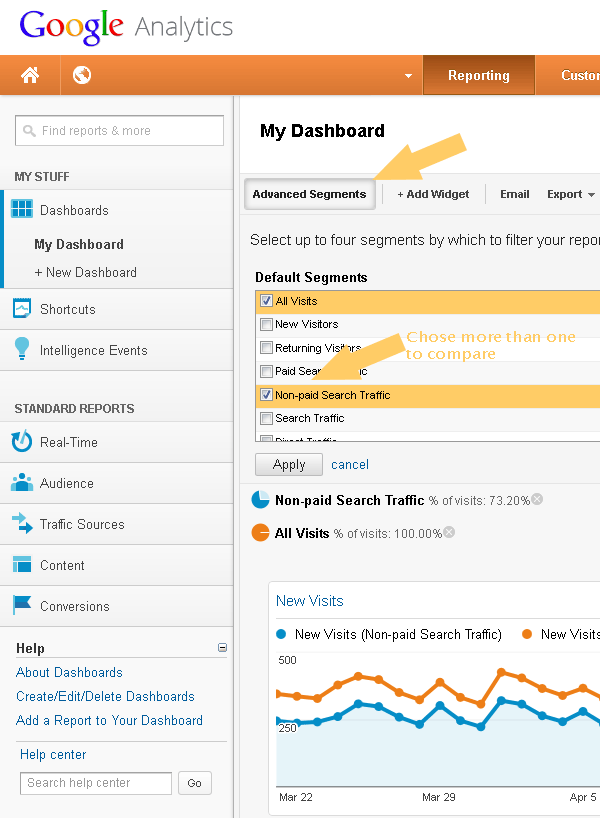The width and height of the screenshot is (600, 818).
Task: Click the Find reports search field
Action: [x=119, y=130]
